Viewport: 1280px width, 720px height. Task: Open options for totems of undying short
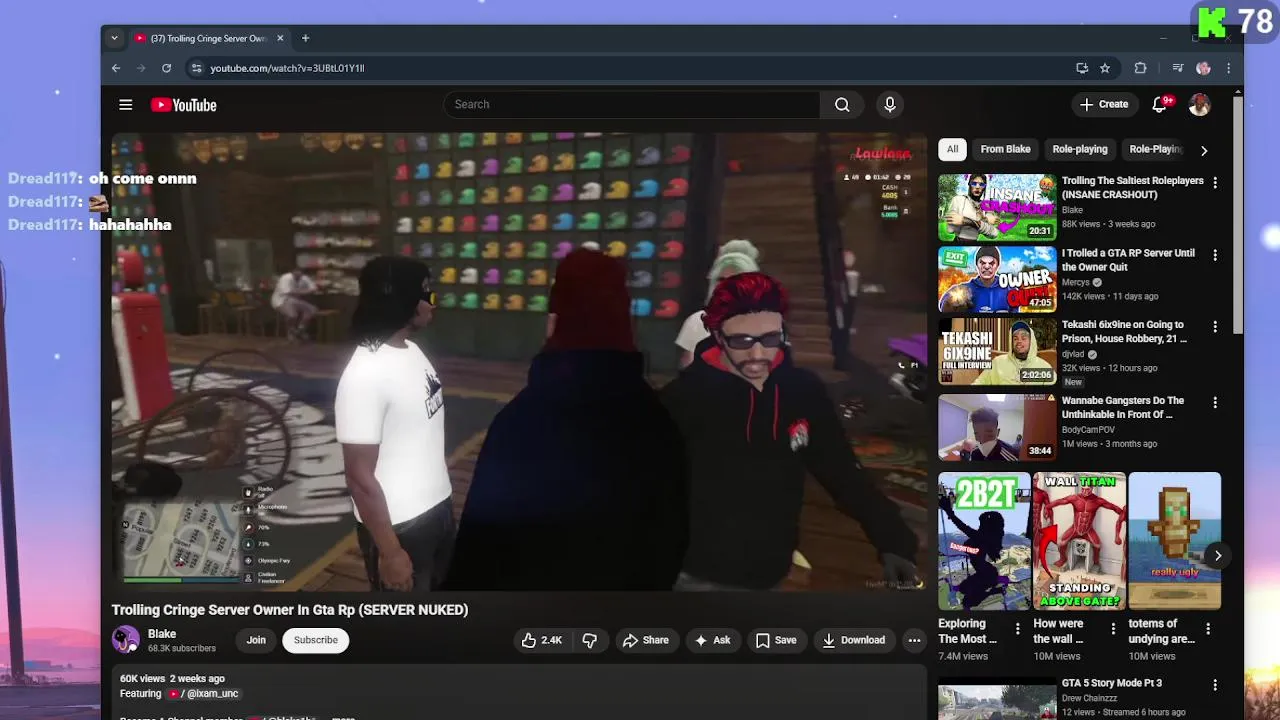click(1208, 629)
